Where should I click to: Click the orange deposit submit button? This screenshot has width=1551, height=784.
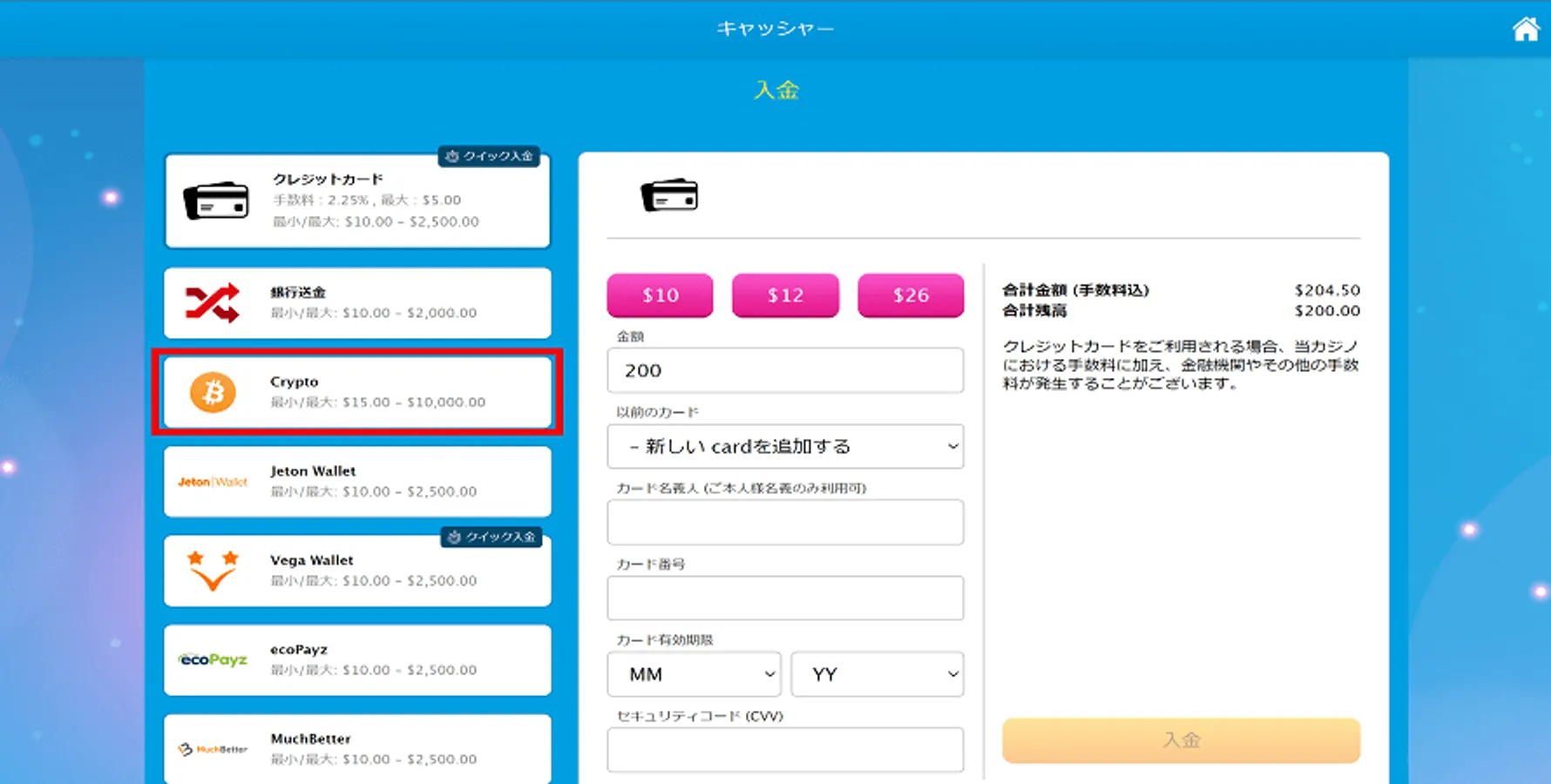coord(1181,740)
